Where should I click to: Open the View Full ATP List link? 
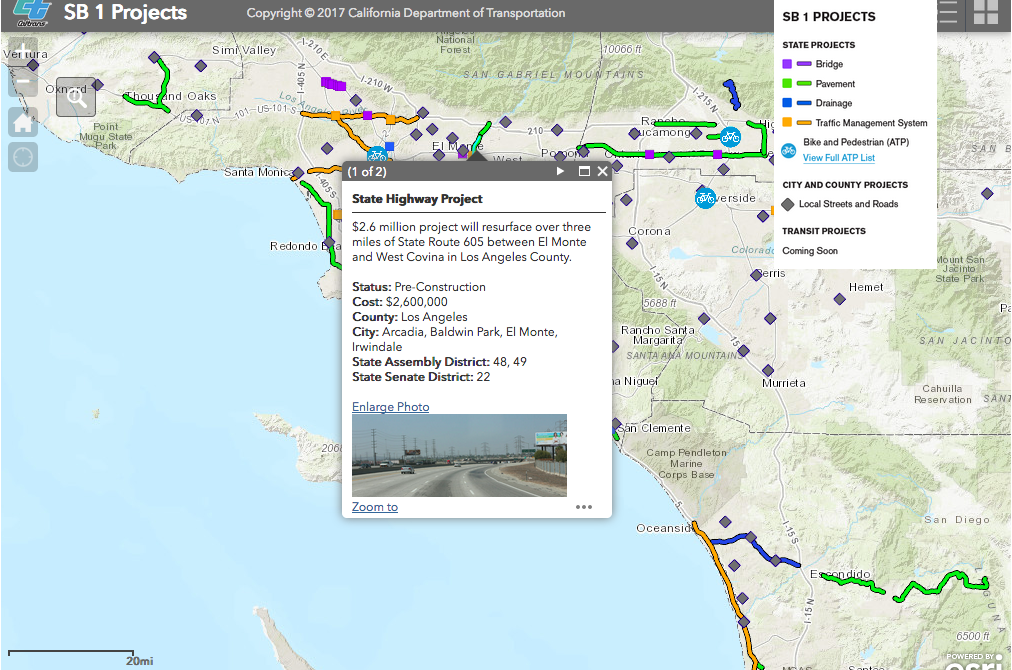tap(838, 158)
